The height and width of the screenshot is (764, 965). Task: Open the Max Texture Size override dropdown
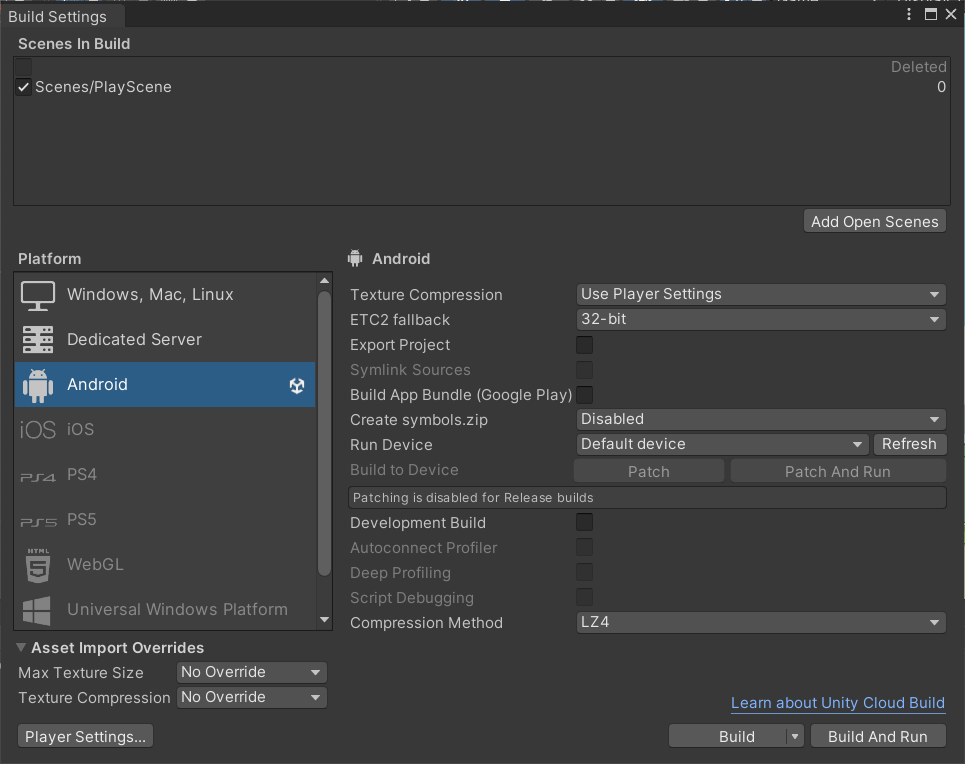251,672
